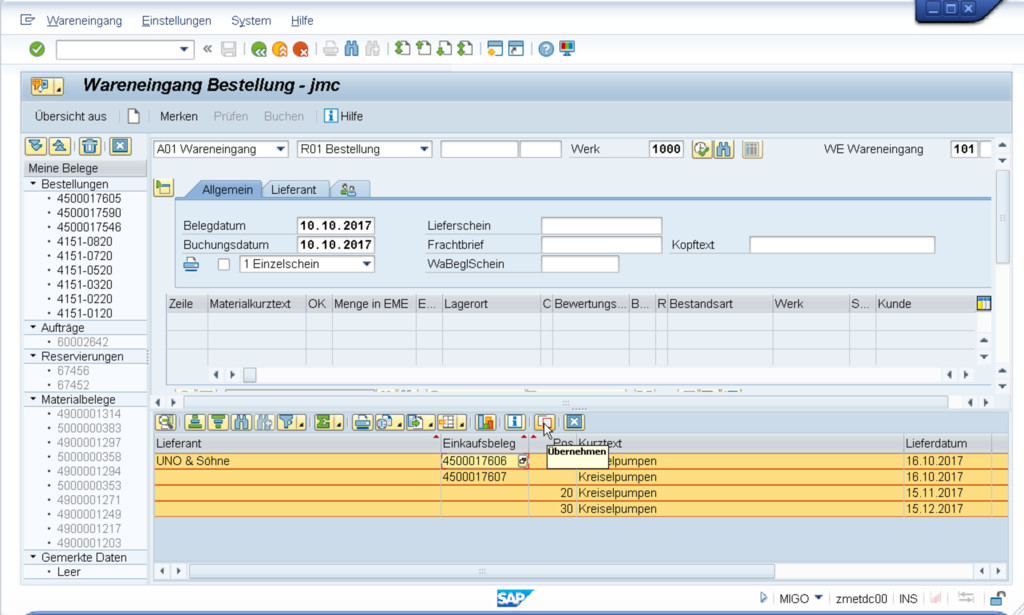Click the funnel filter icon in results toolbar
1024x615 pixels.
[287, 422]
